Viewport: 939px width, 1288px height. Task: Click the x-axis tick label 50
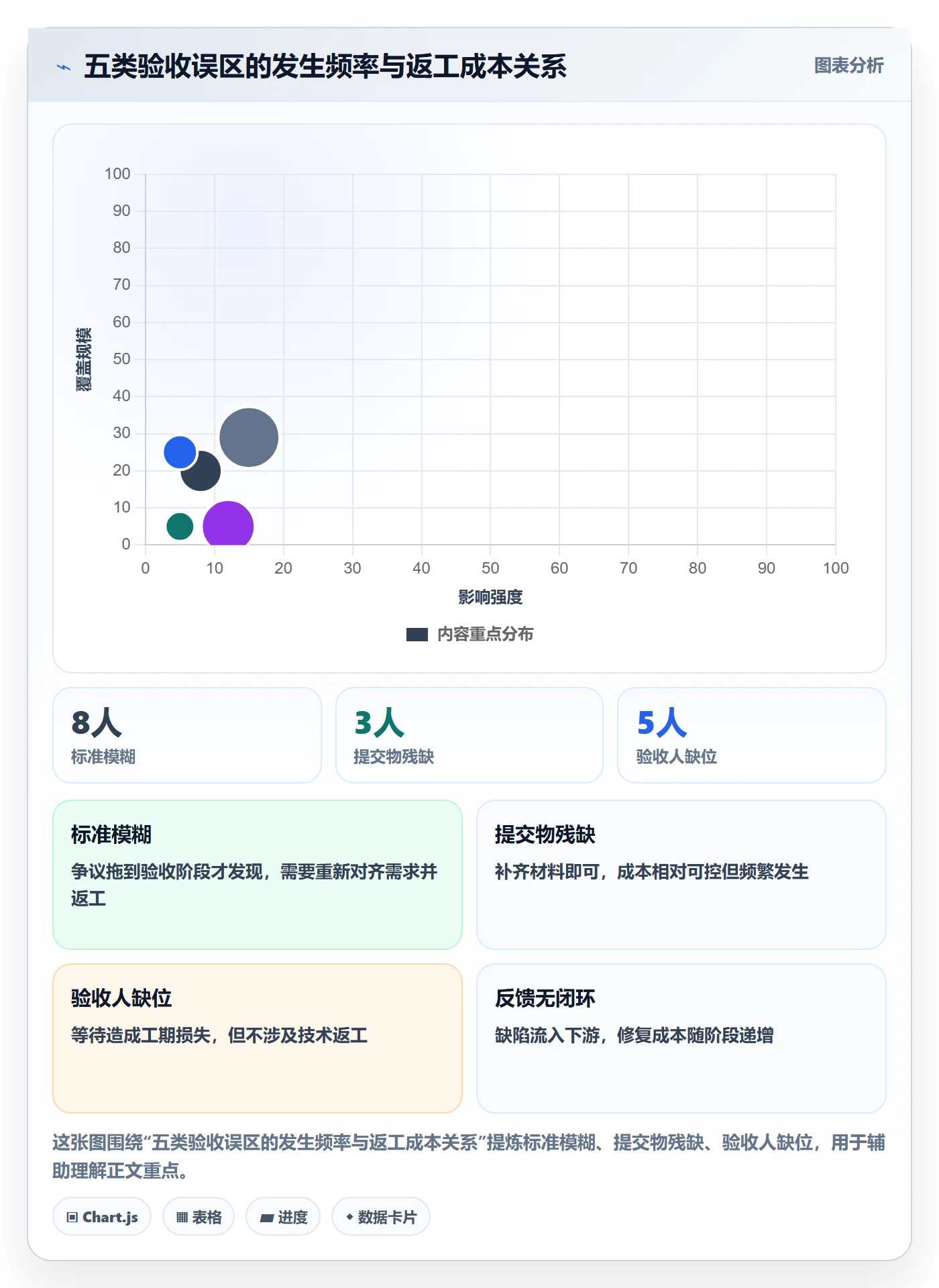click(x=490, y=568)
